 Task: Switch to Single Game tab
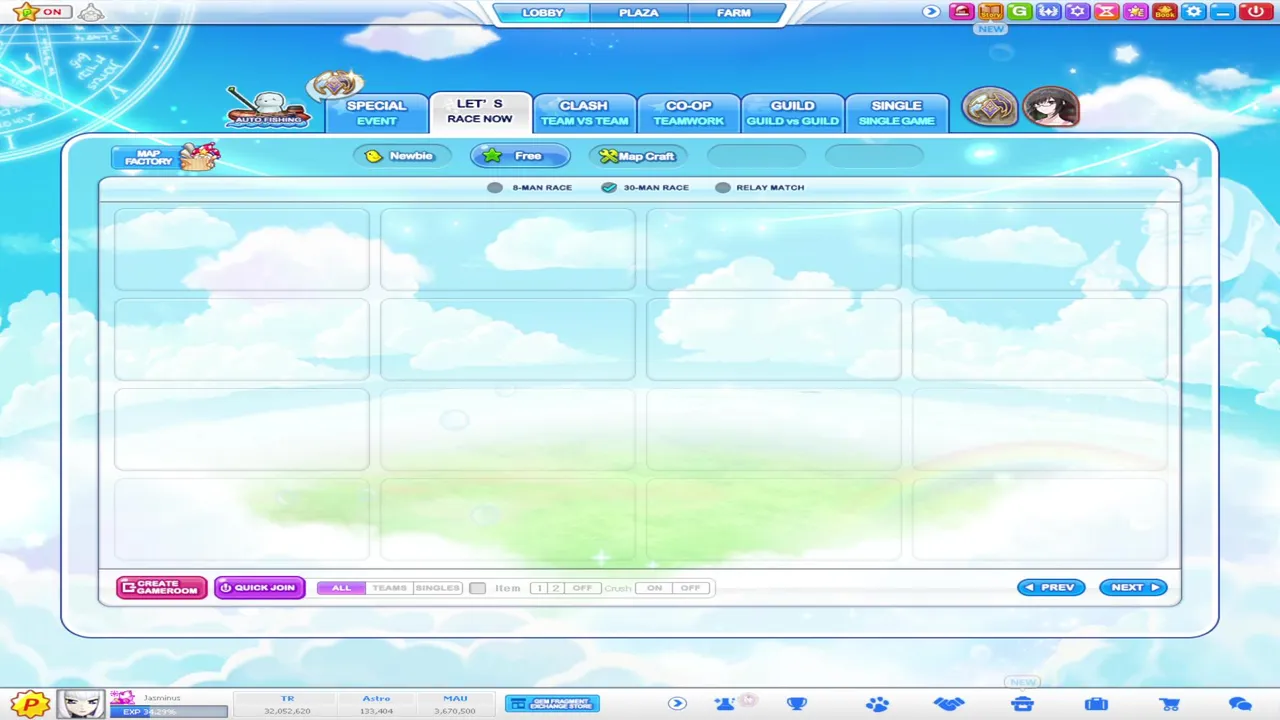point(896,113)
